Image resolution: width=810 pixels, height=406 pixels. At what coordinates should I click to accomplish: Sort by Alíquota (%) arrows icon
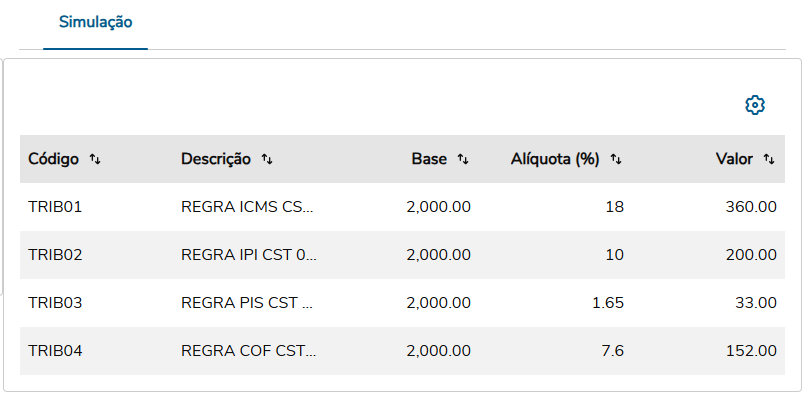pyautogui.click(x=616, y=159)
